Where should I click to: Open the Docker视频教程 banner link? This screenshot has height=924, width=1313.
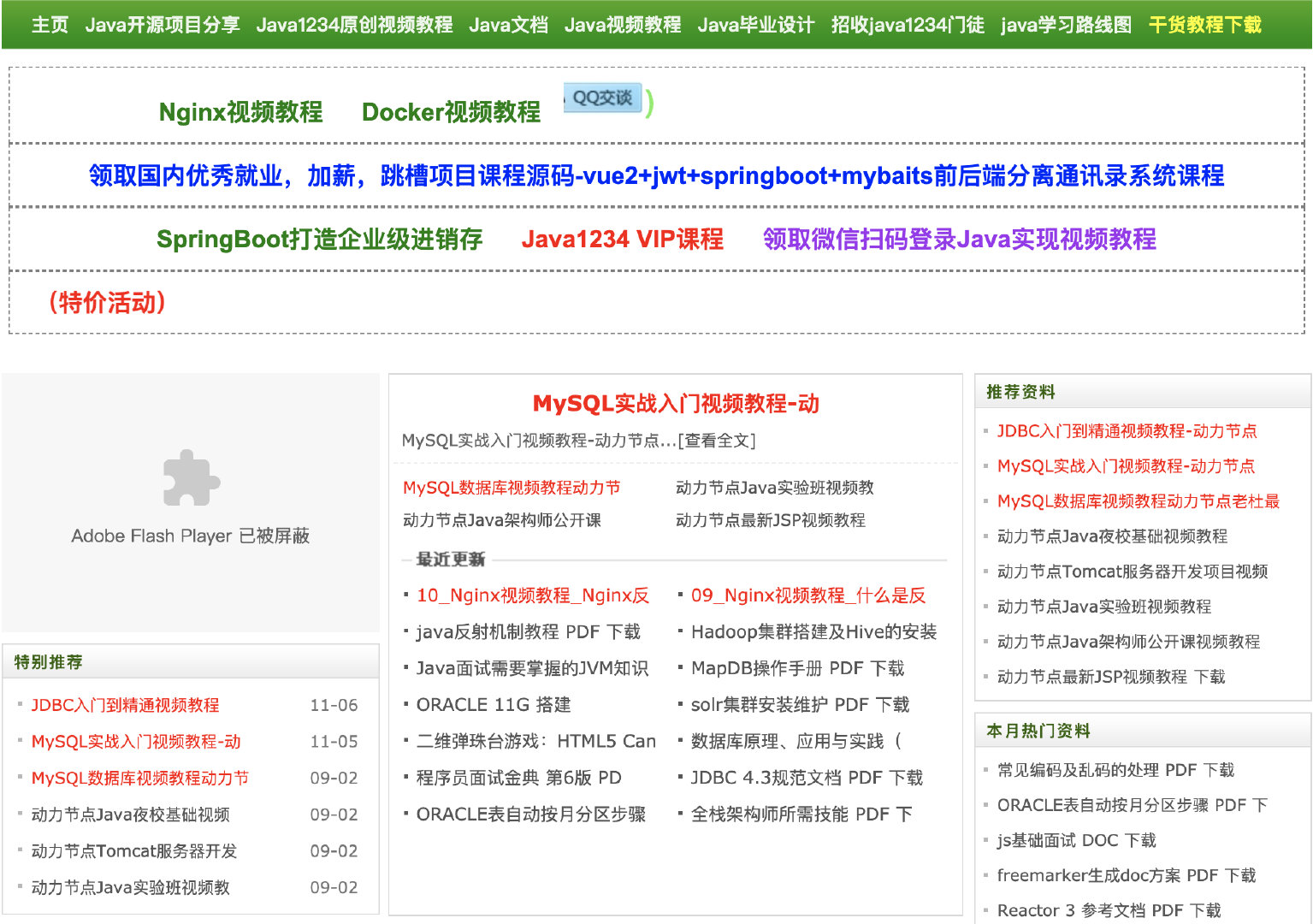click(451, 112)
